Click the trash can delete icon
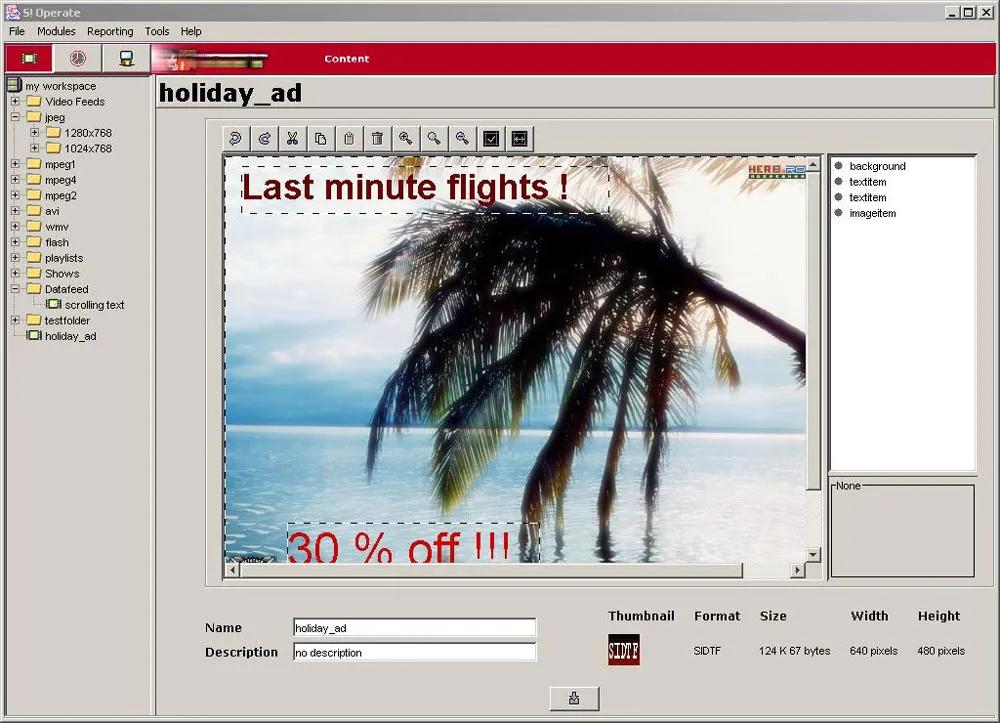The height and width of the screenshot is (723, 1000). [377, 139]
